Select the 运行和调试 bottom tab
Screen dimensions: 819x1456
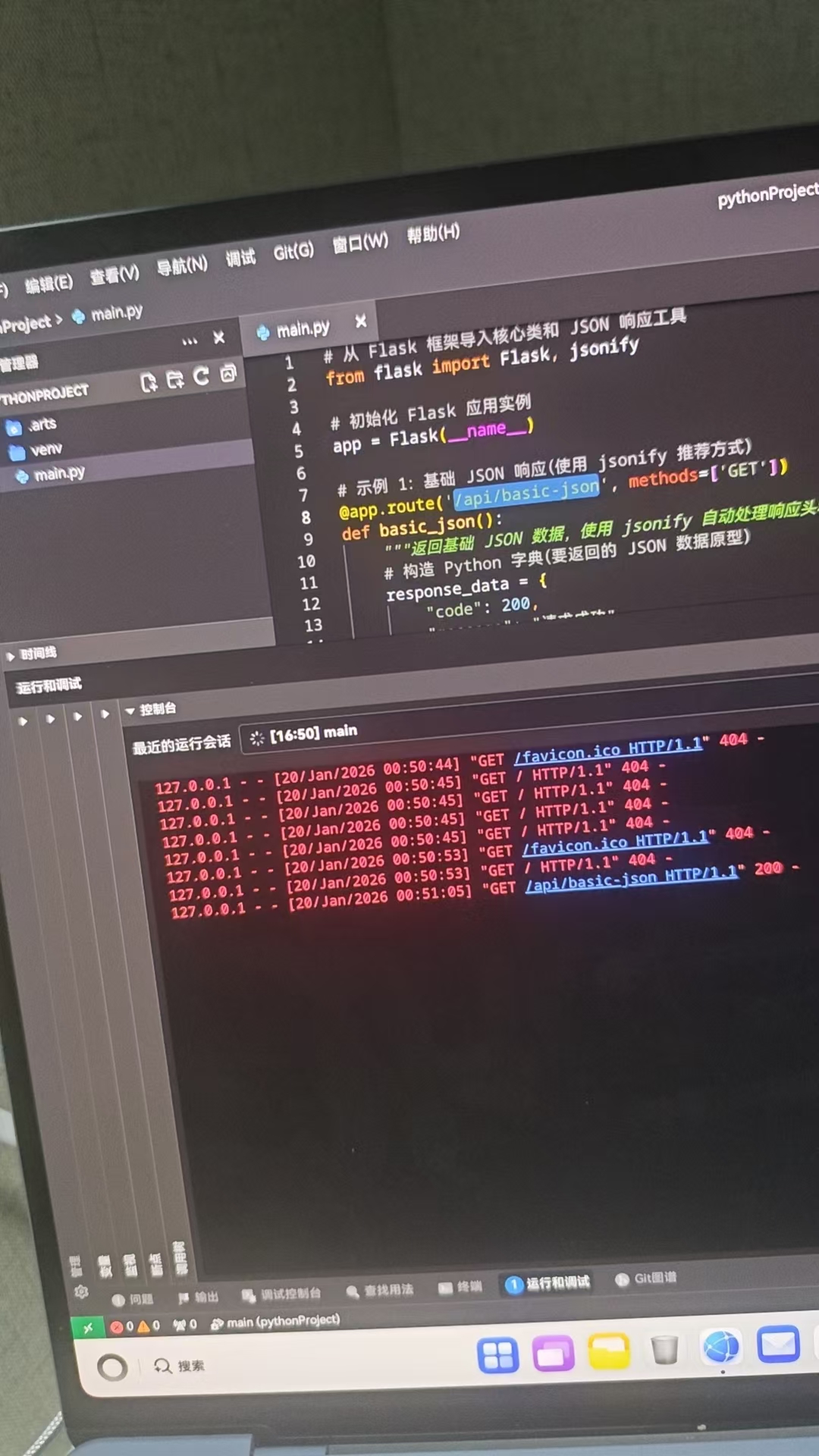[x=548, y=1282]
